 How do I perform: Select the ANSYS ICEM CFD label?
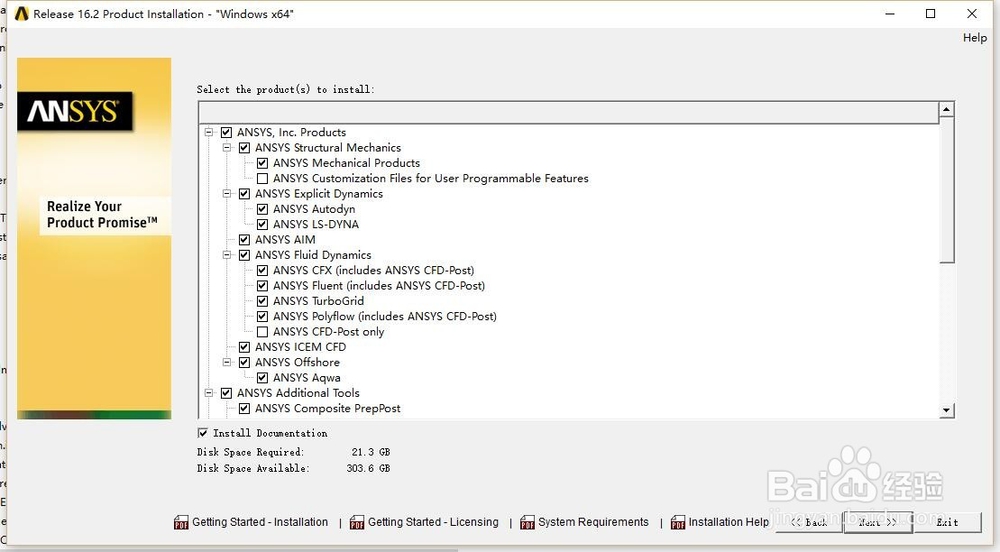pyautogui.click(x=300, y=347)
